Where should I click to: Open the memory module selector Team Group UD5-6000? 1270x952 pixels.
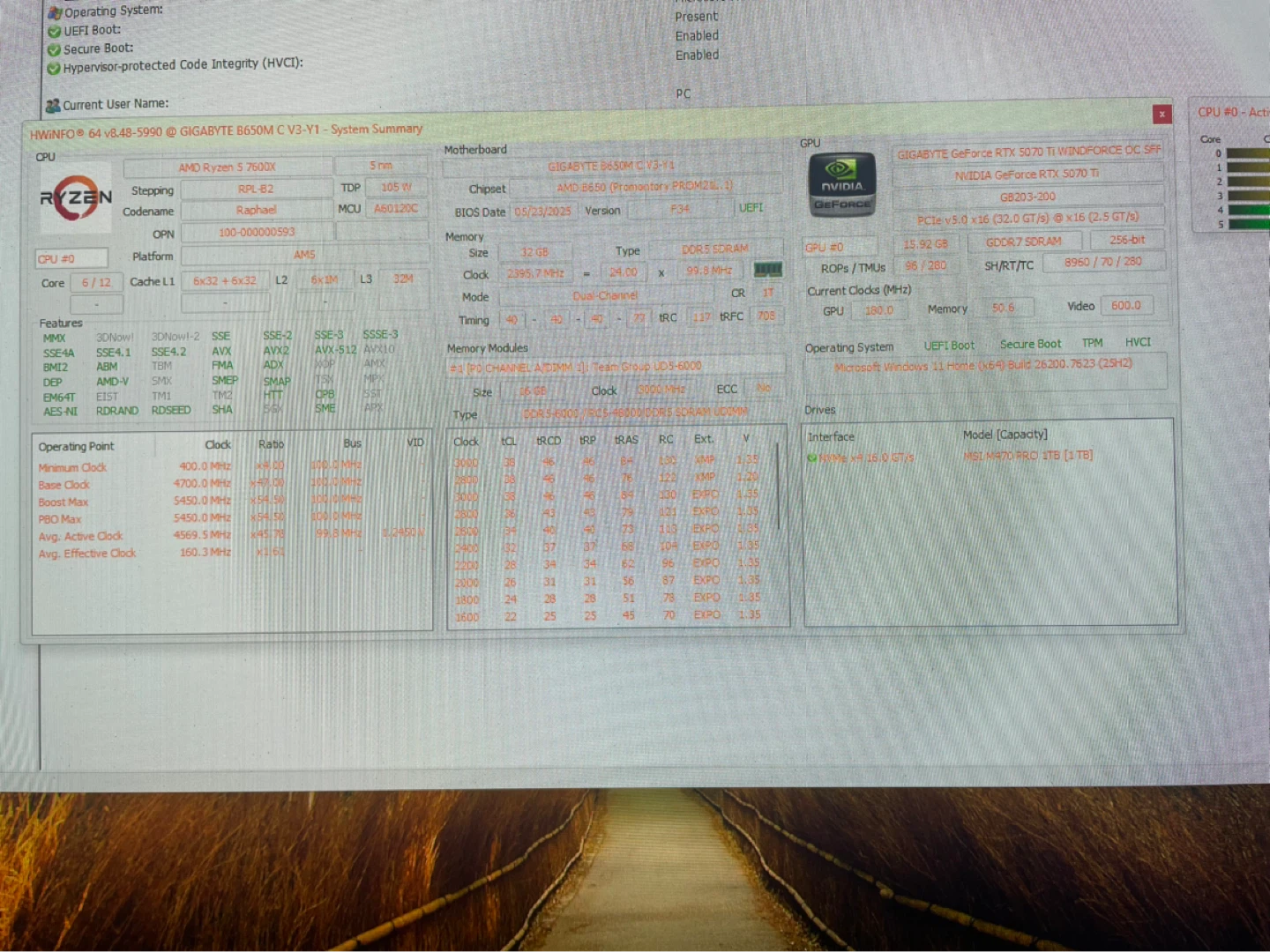[616, 367]
